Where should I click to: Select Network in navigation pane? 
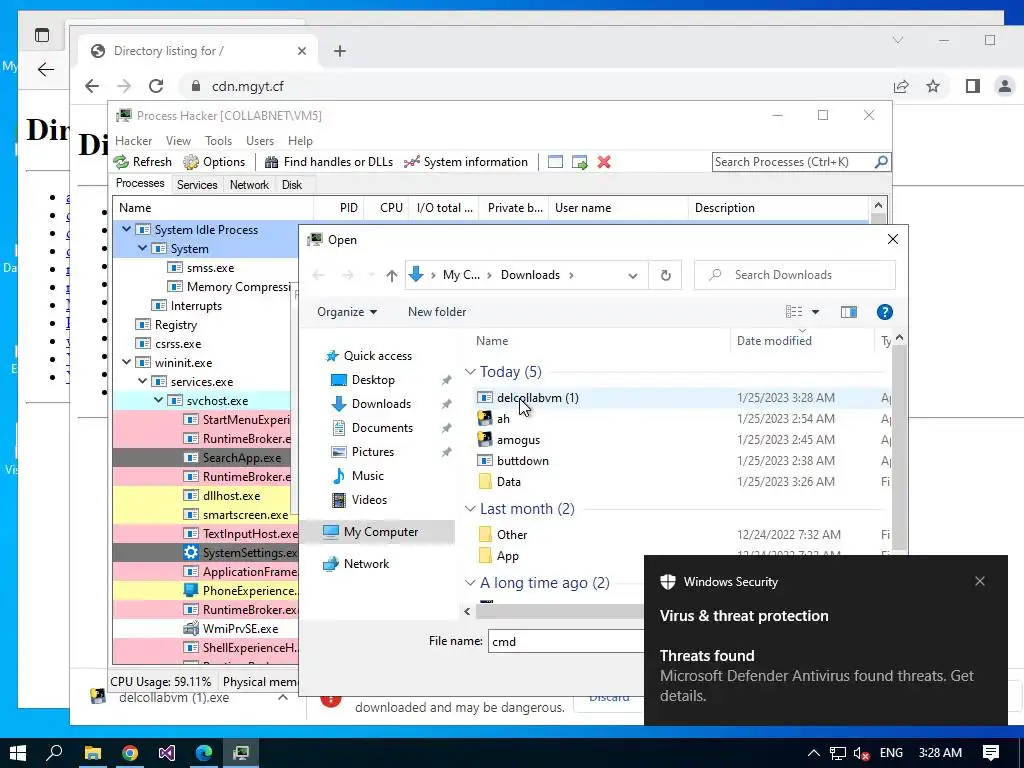tap(366, 564)
